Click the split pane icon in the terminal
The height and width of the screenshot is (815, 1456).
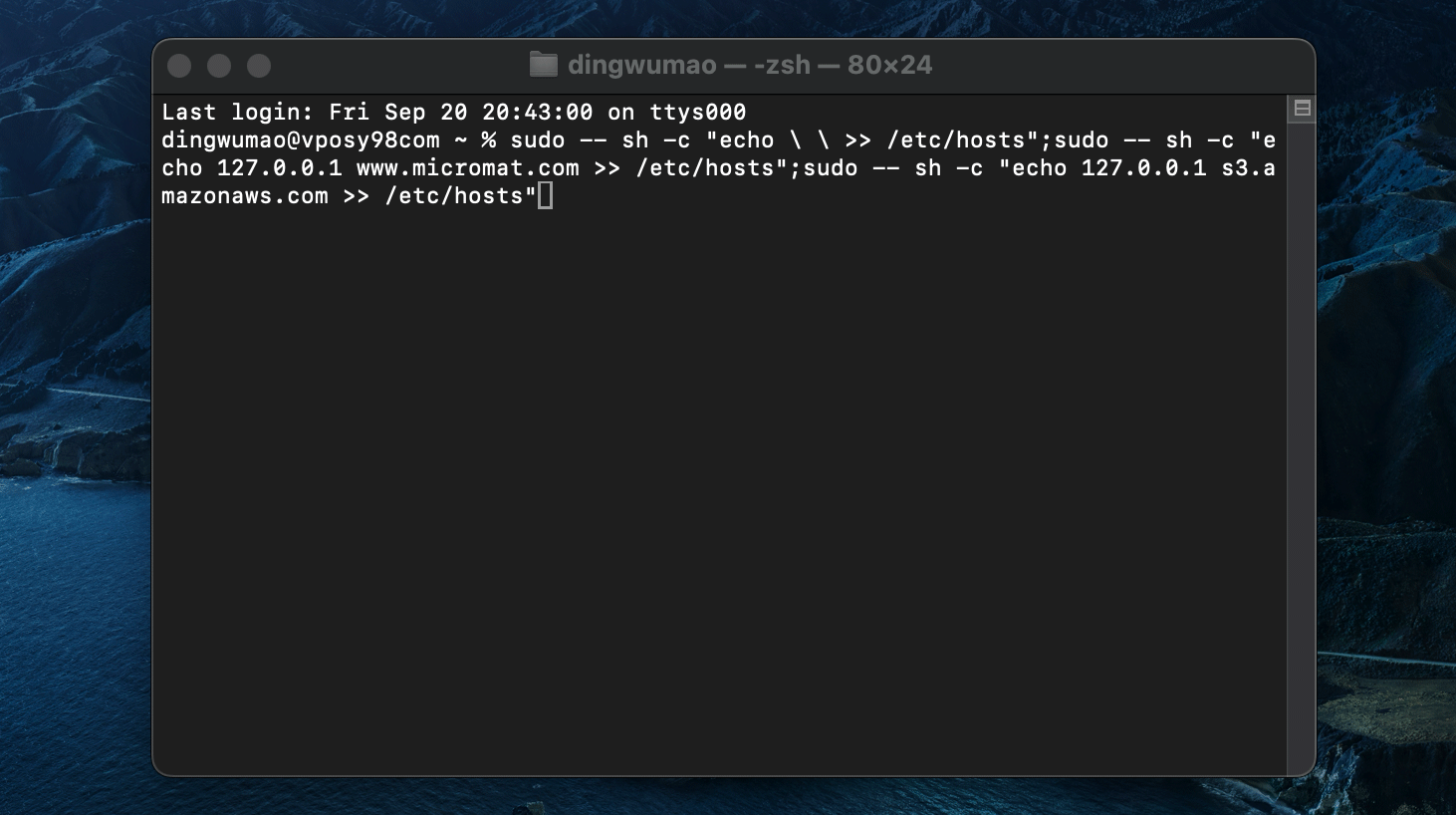pos(1302,109)
